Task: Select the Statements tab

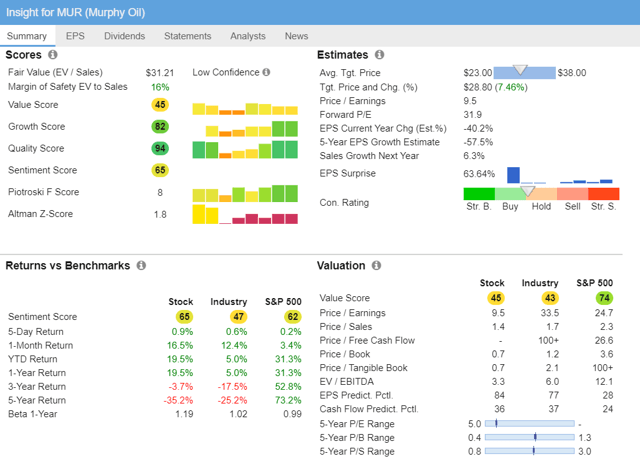Action: 188,36
